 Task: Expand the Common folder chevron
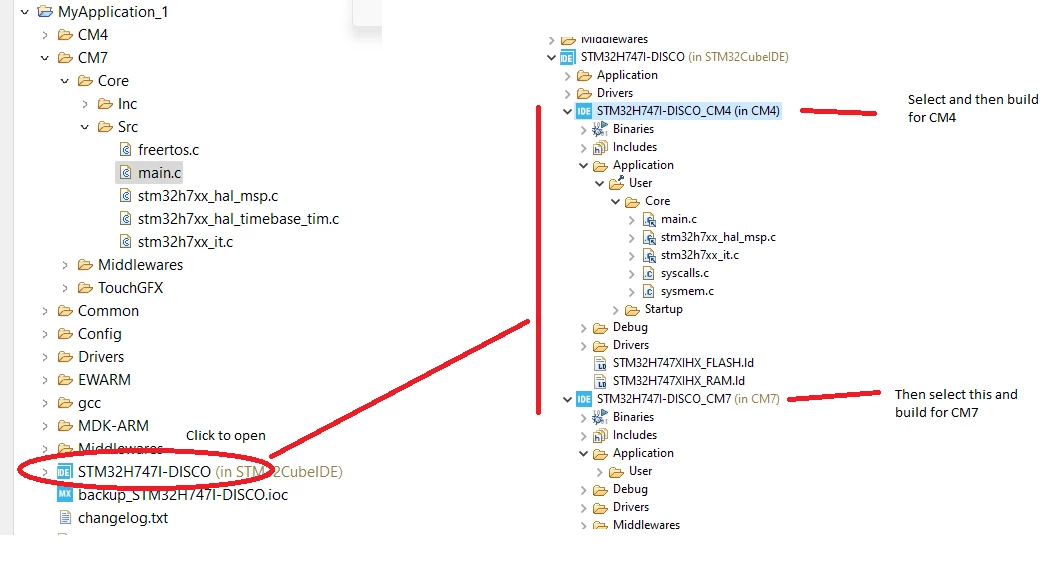click(x=45, y=311)
